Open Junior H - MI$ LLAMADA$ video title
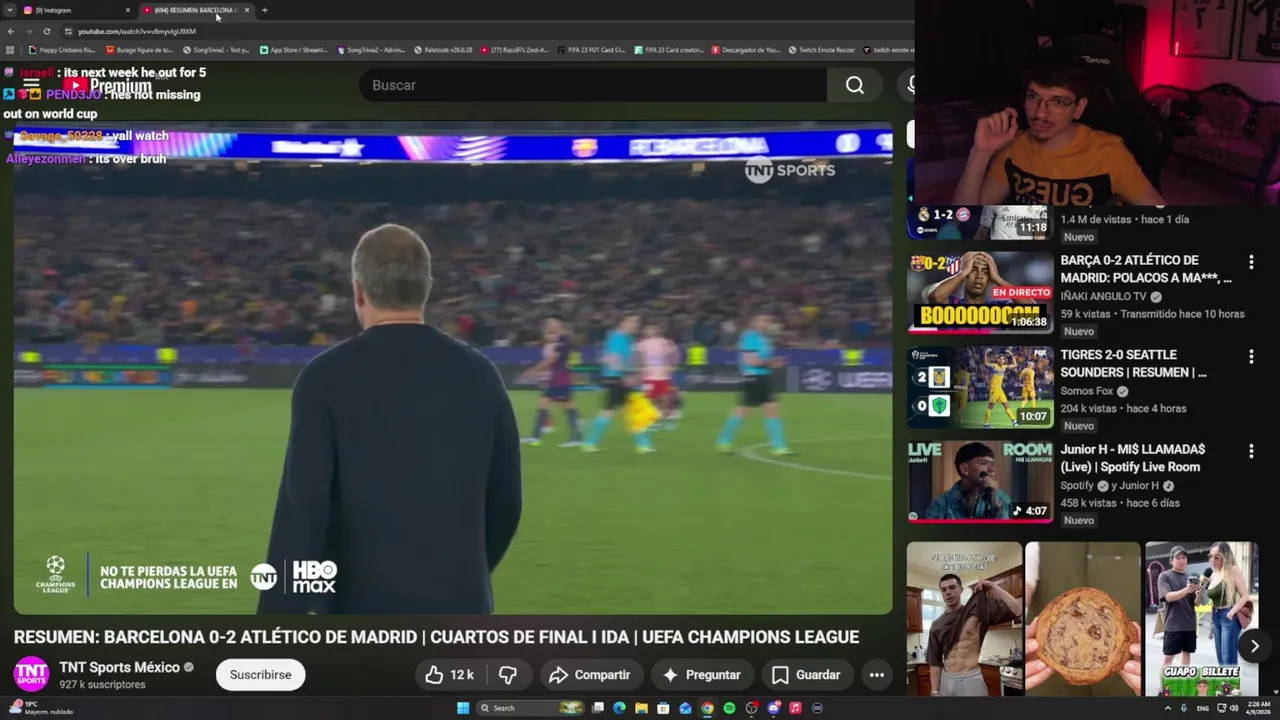The height and width of the screenshot is (720, 1280). coord(1133,458)
